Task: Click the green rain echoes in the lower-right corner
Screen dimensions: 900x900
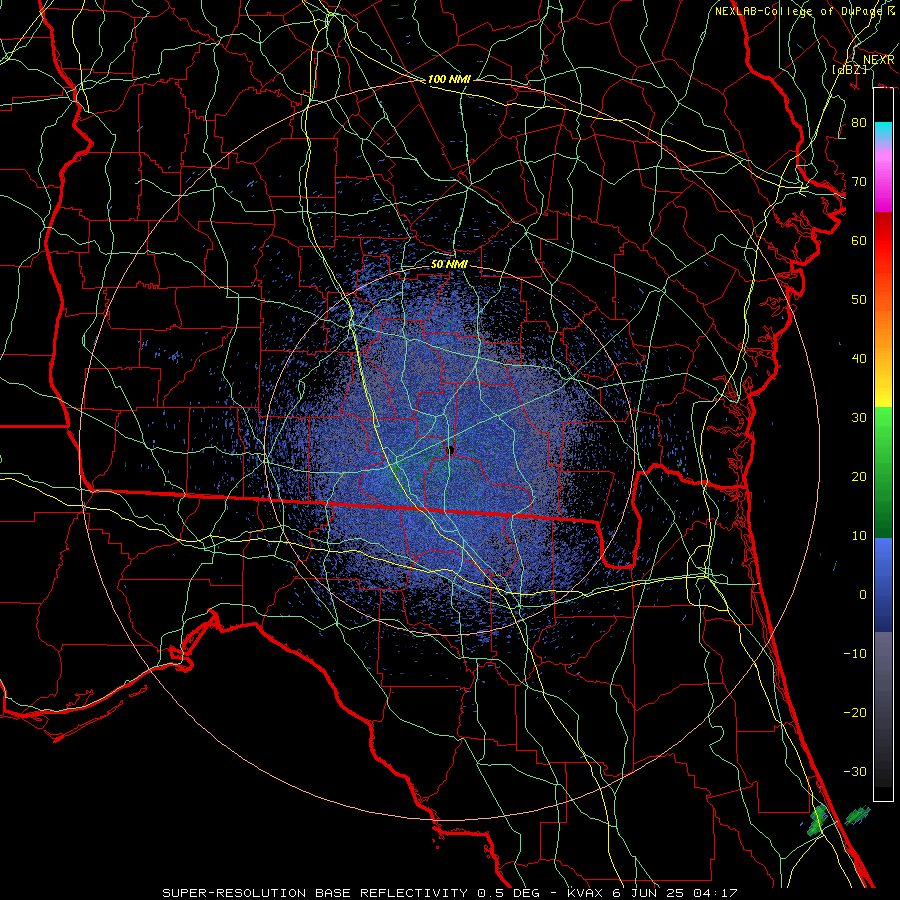Action: pyautogui.click(x=818, y=819)
